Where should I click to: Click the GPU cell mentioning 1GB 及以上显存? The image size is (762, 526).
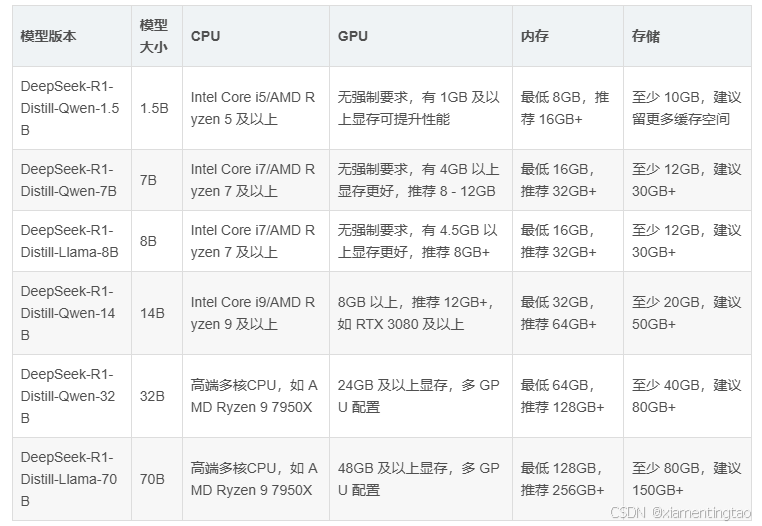pos(421,108)
